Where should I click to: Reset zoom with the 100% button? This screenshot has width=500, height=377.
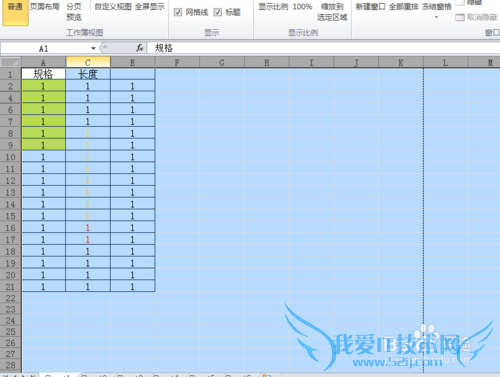tap(302, 7)
